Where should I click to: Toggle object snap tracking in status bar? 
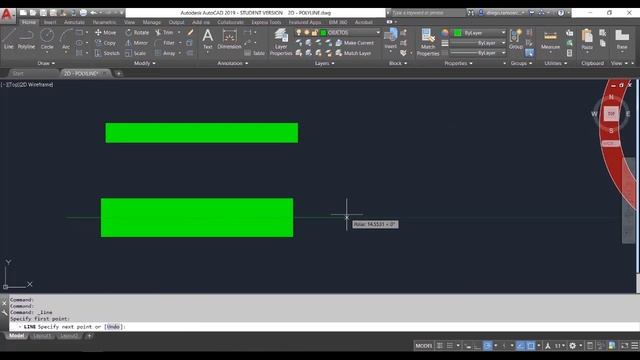(x=520, y=346)
